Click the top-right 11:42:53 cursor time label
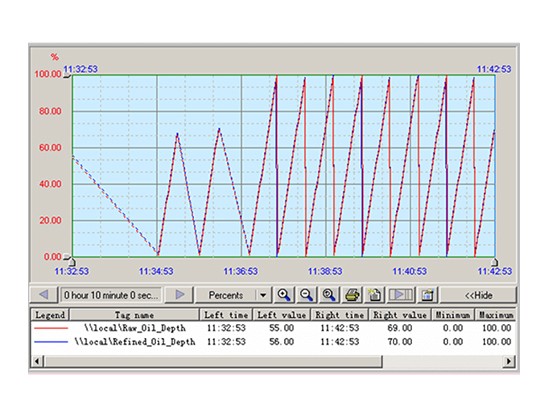Screen dimensions: 560x420 click(x=494, y=69)
